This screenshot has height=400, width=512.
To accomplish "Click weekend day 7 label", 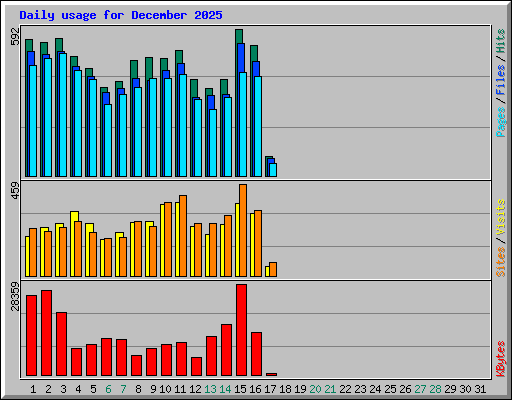I will coord(123,389).
